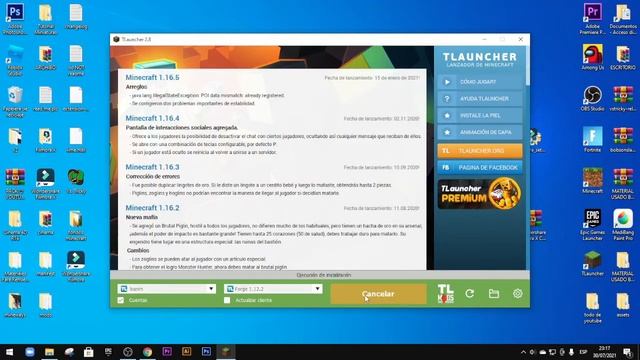Screen dimensions: 640x360
Task: Select the ESCRITORIO archive icon
Action: pyautogui.click(x=623, y=57)
